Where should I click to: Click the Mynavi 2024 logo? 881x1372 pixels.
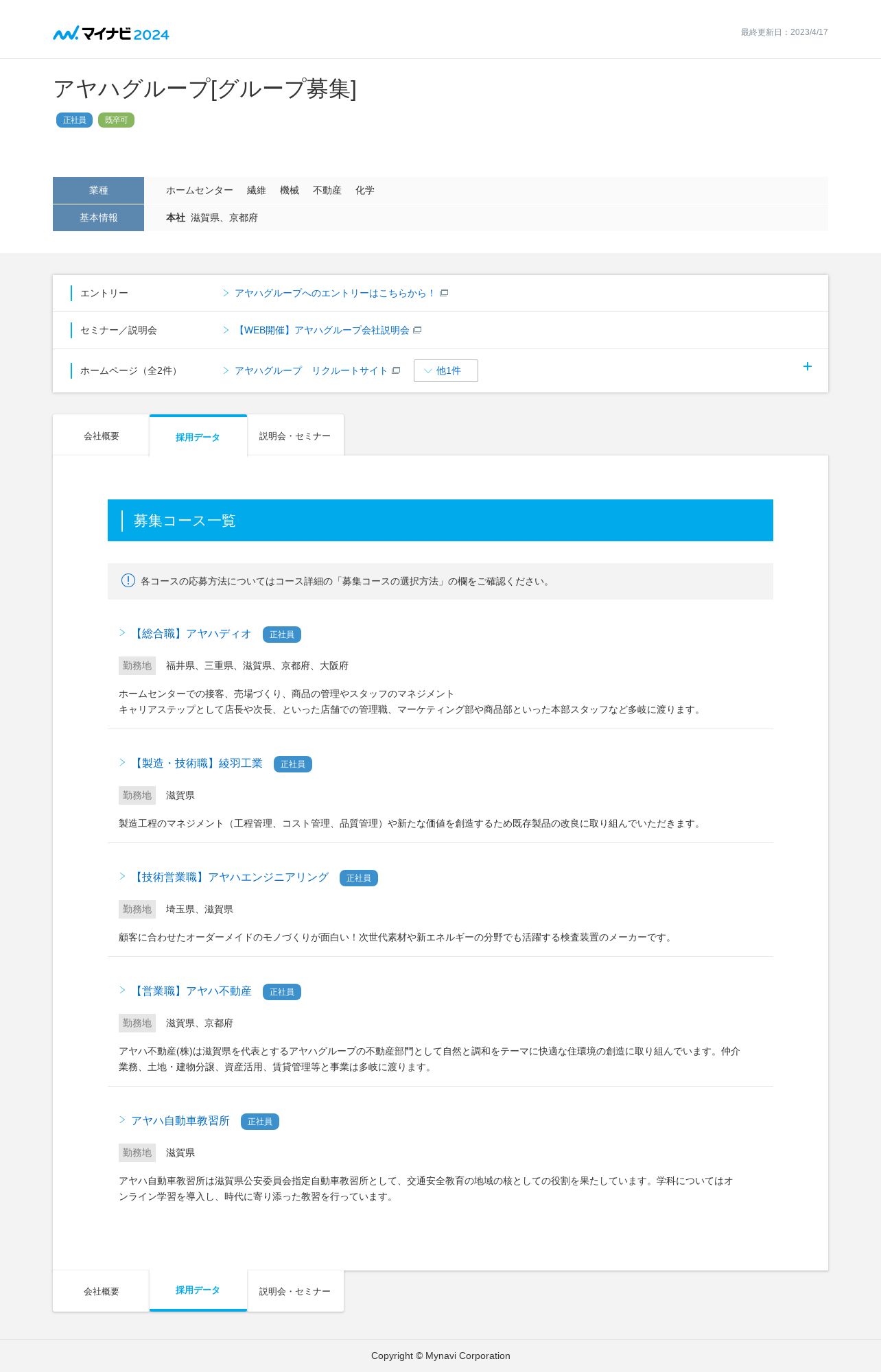111,33
